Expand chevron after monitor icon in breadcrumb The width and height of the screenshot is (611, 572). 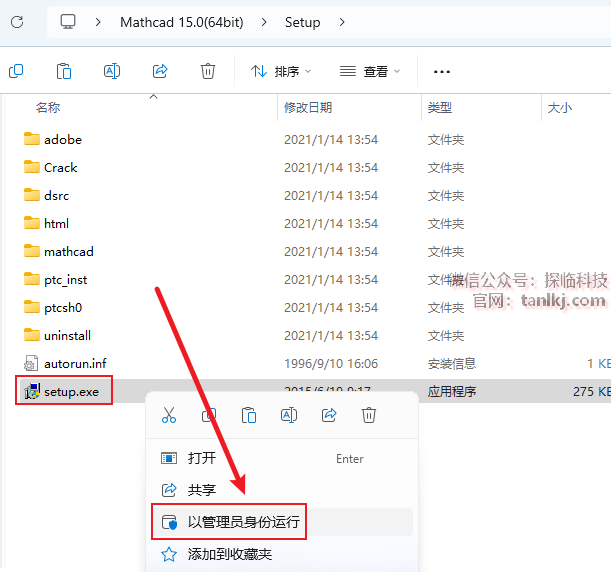tap(98, 22)
